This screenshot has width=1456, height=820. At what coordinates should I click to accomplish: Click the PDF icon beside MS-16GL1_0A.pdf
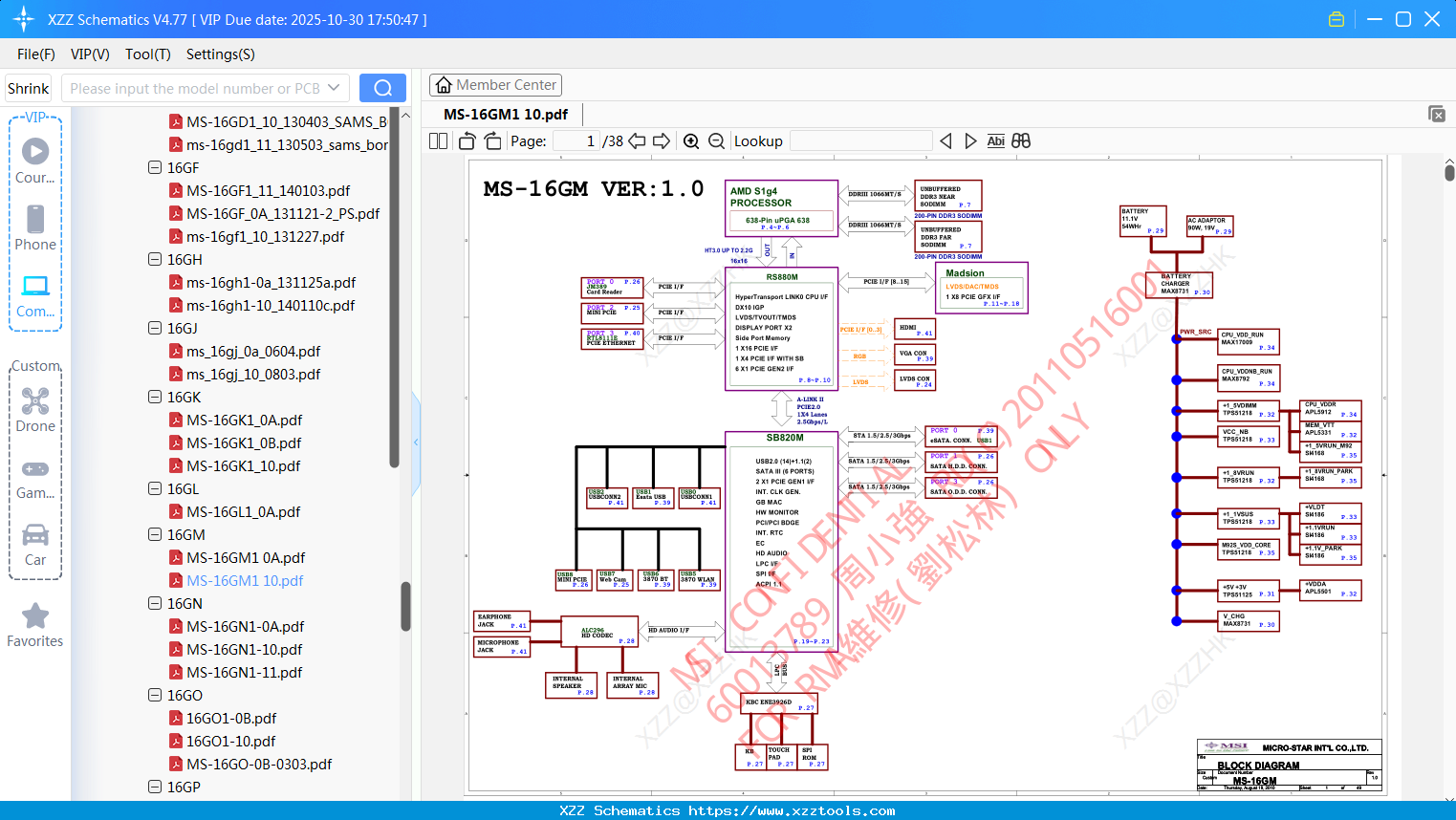[x=176, y=511]
